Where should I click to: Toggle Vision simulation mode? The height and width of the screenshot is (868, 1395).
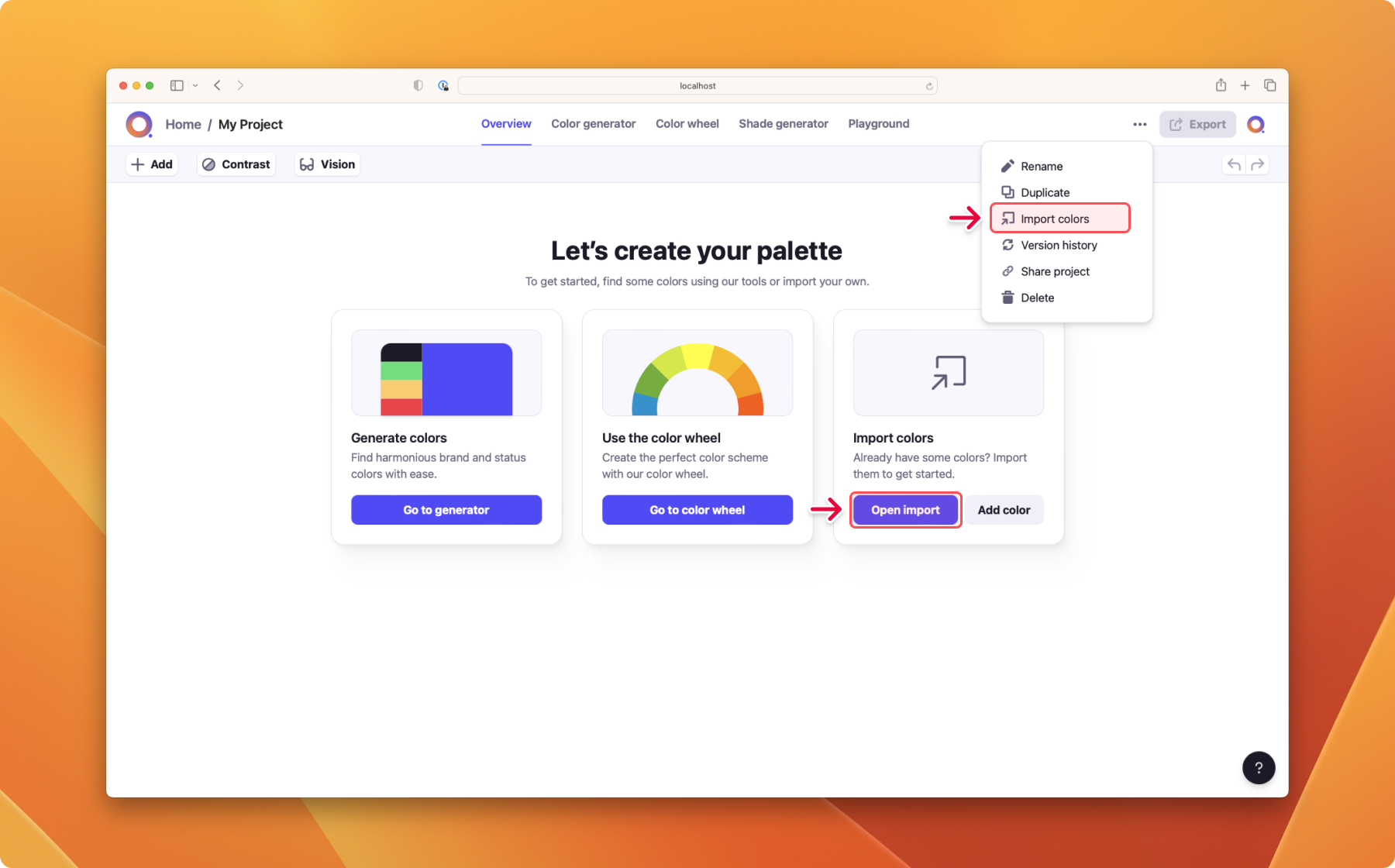click(327, 164)
